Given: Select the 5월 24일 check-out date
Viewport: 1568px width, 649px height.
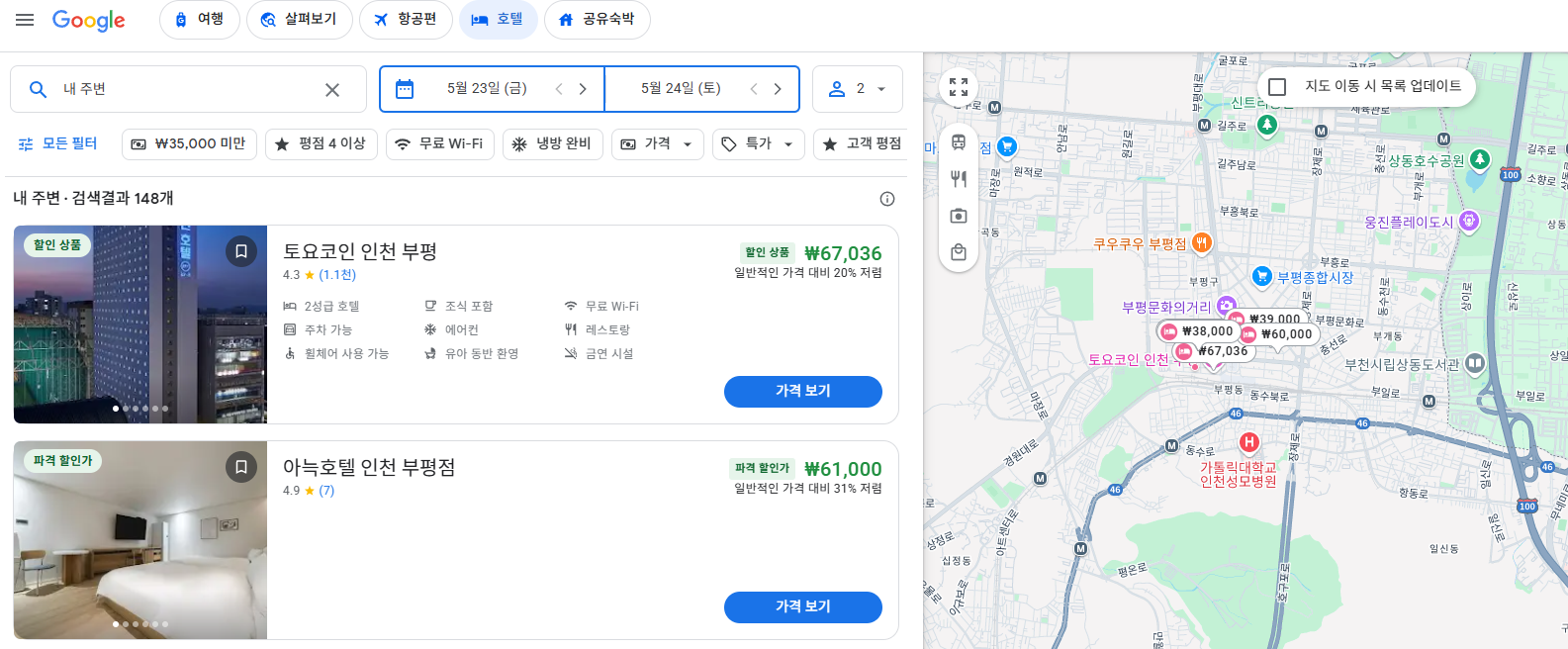Looking at the screenshot, I should click(x=681, y=89).
